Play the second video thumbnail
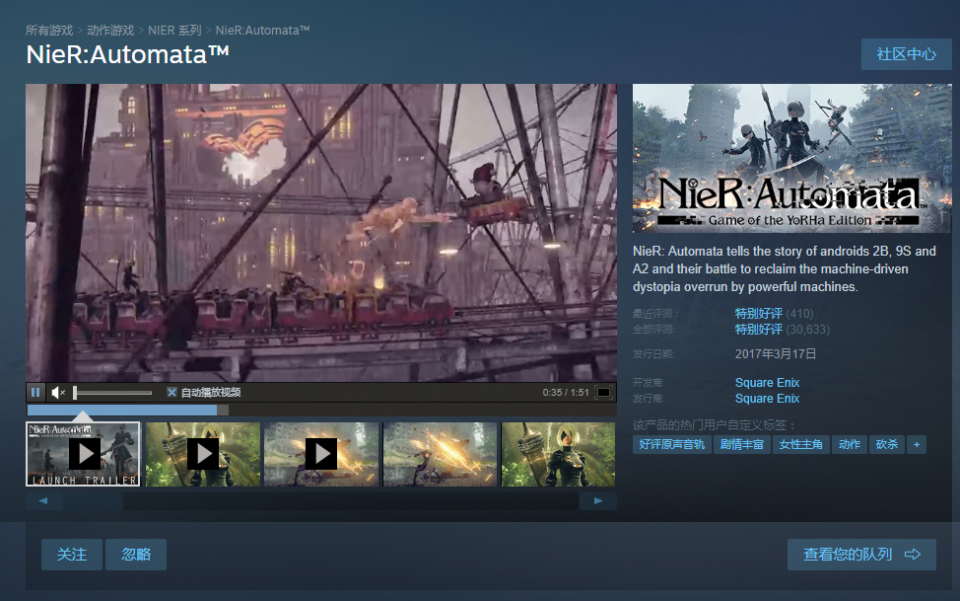Viewport: 960px width, 601px height. 202,453
